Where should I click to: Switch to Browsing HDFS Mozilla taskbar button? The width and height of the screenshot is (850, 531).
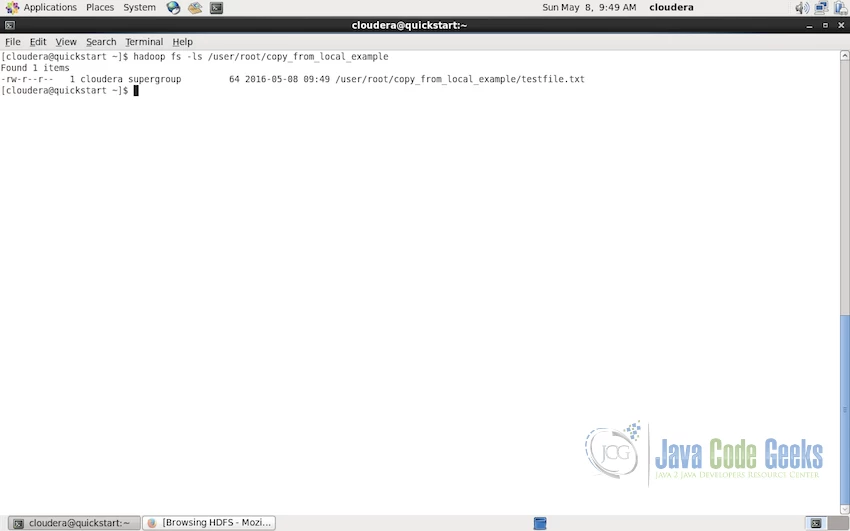pos(209,523)
